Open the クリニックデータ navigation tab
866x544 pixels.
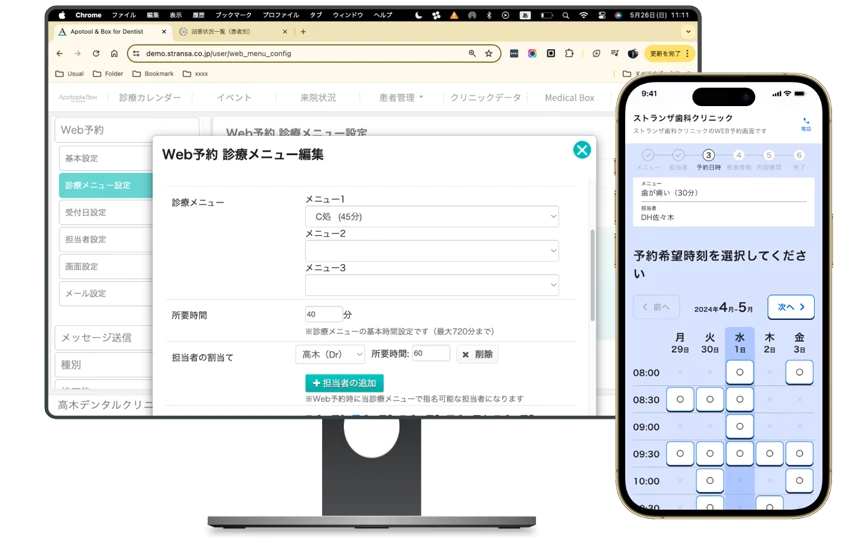tap(485, 98)
